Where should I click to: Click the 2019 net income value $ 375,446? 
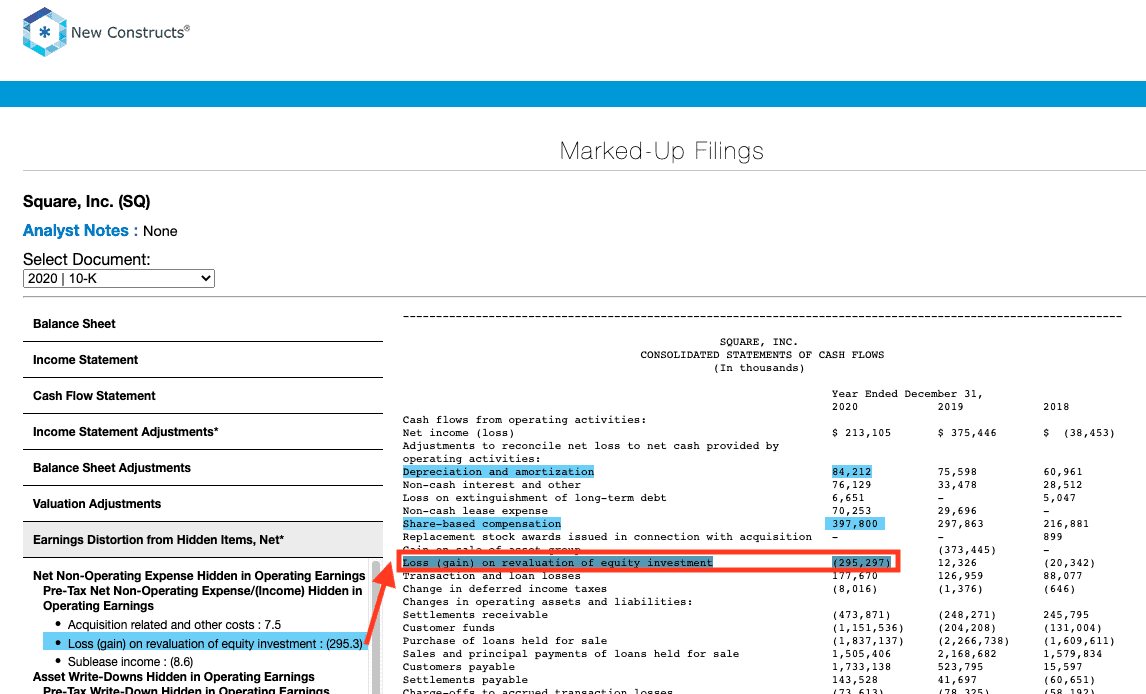(x=967, y=432)
